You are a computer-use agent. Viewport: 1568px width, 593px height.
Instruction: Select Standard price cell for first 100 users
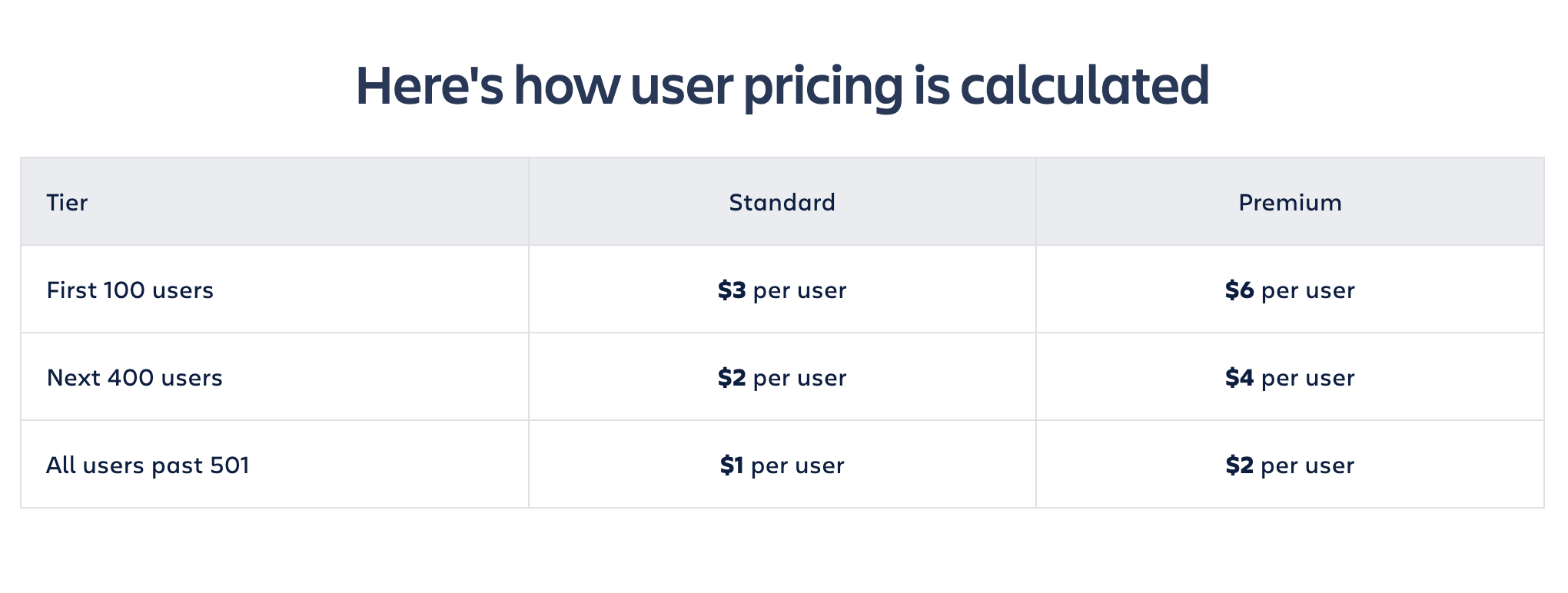tap(782, 290)
